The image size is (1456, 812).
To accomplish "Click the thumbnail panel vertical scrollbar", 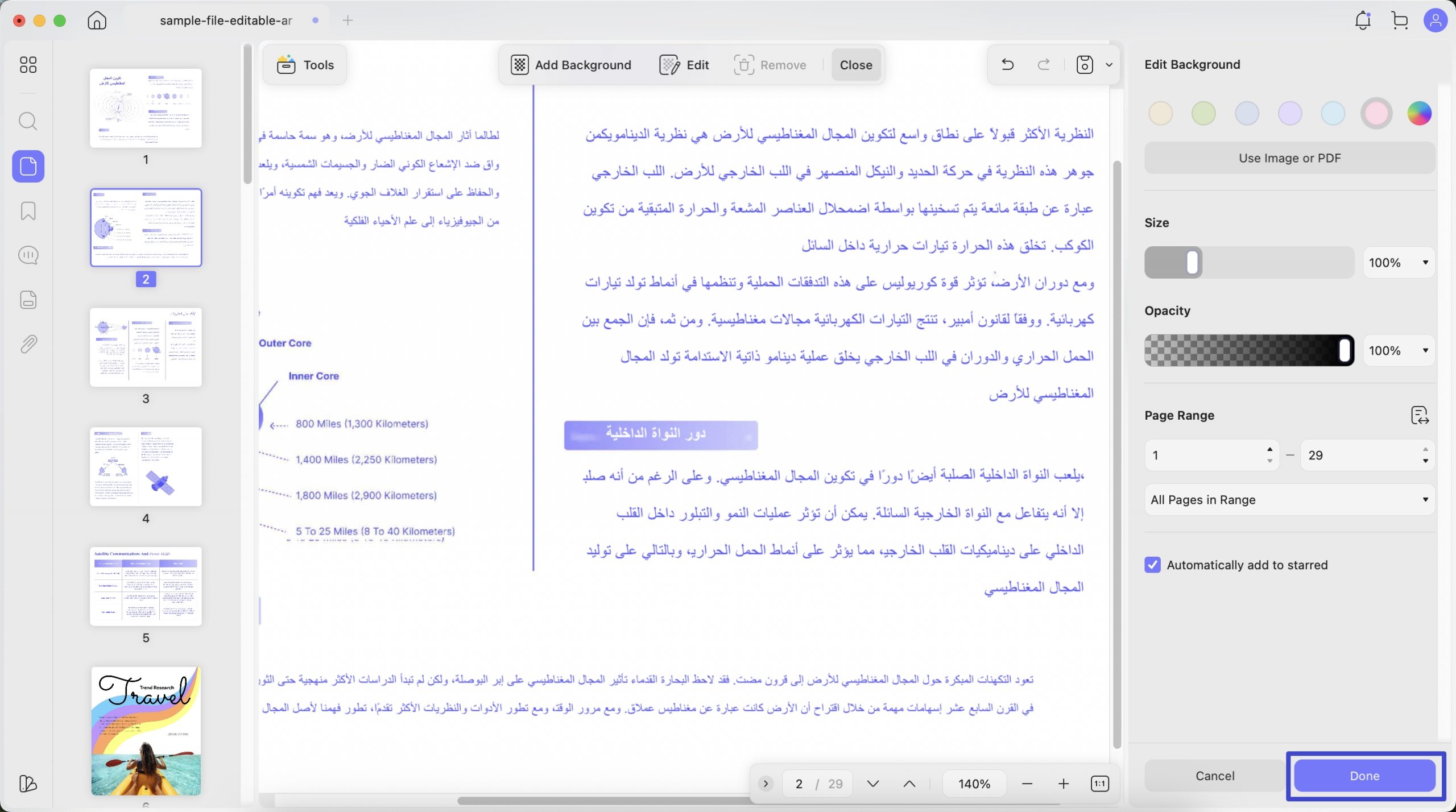I will [x=247, y=114].
